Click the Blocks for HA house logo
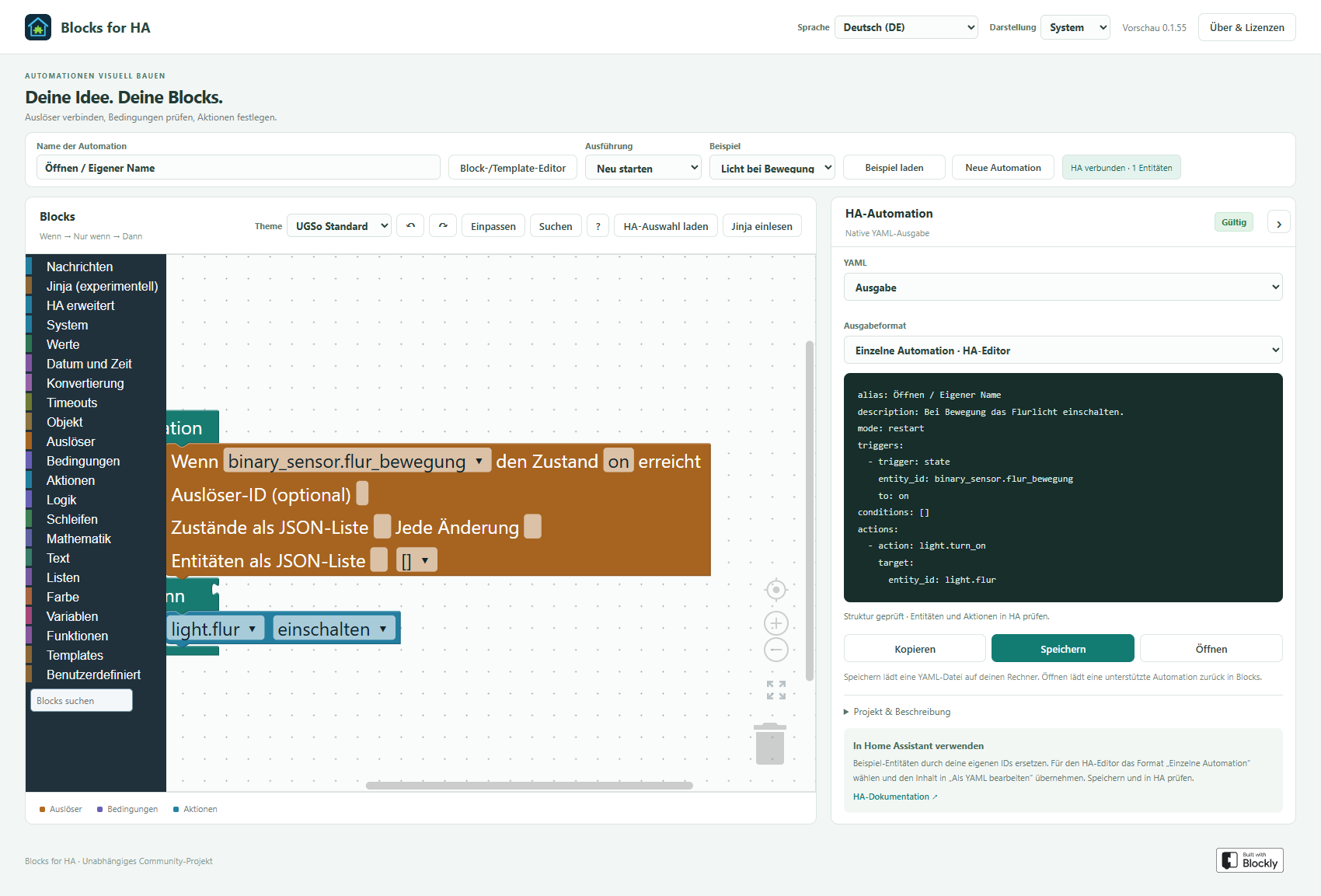 point(38,27)
